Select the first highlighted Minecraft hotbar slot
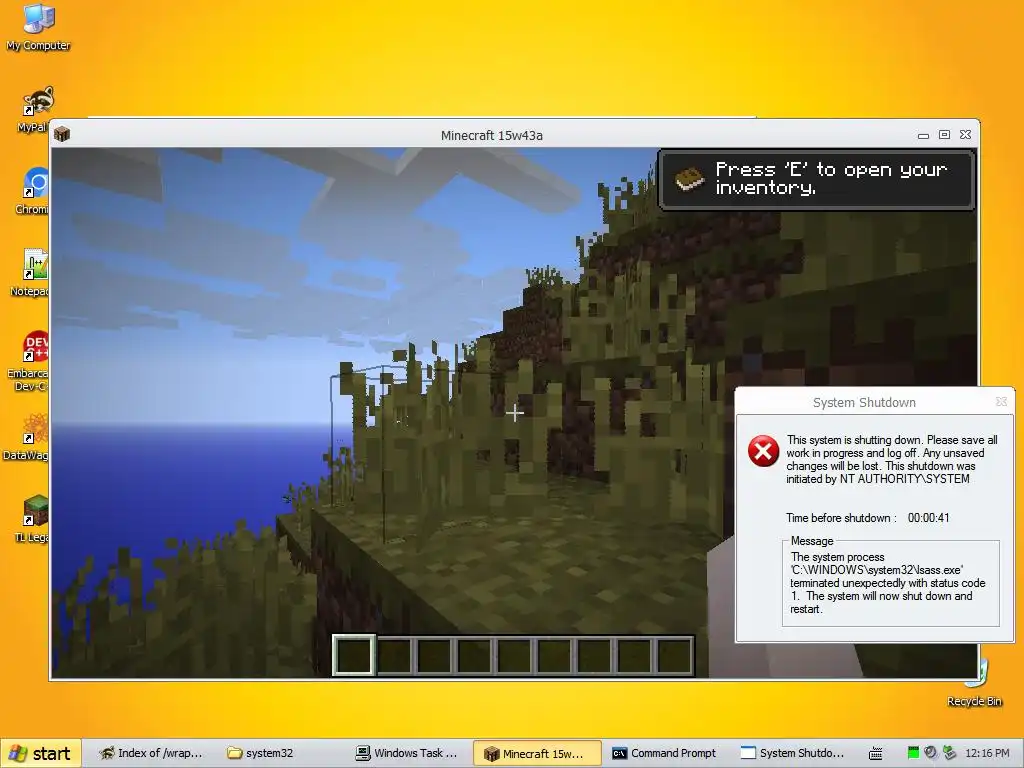1024x768 pixels. (x=354, y=655)
